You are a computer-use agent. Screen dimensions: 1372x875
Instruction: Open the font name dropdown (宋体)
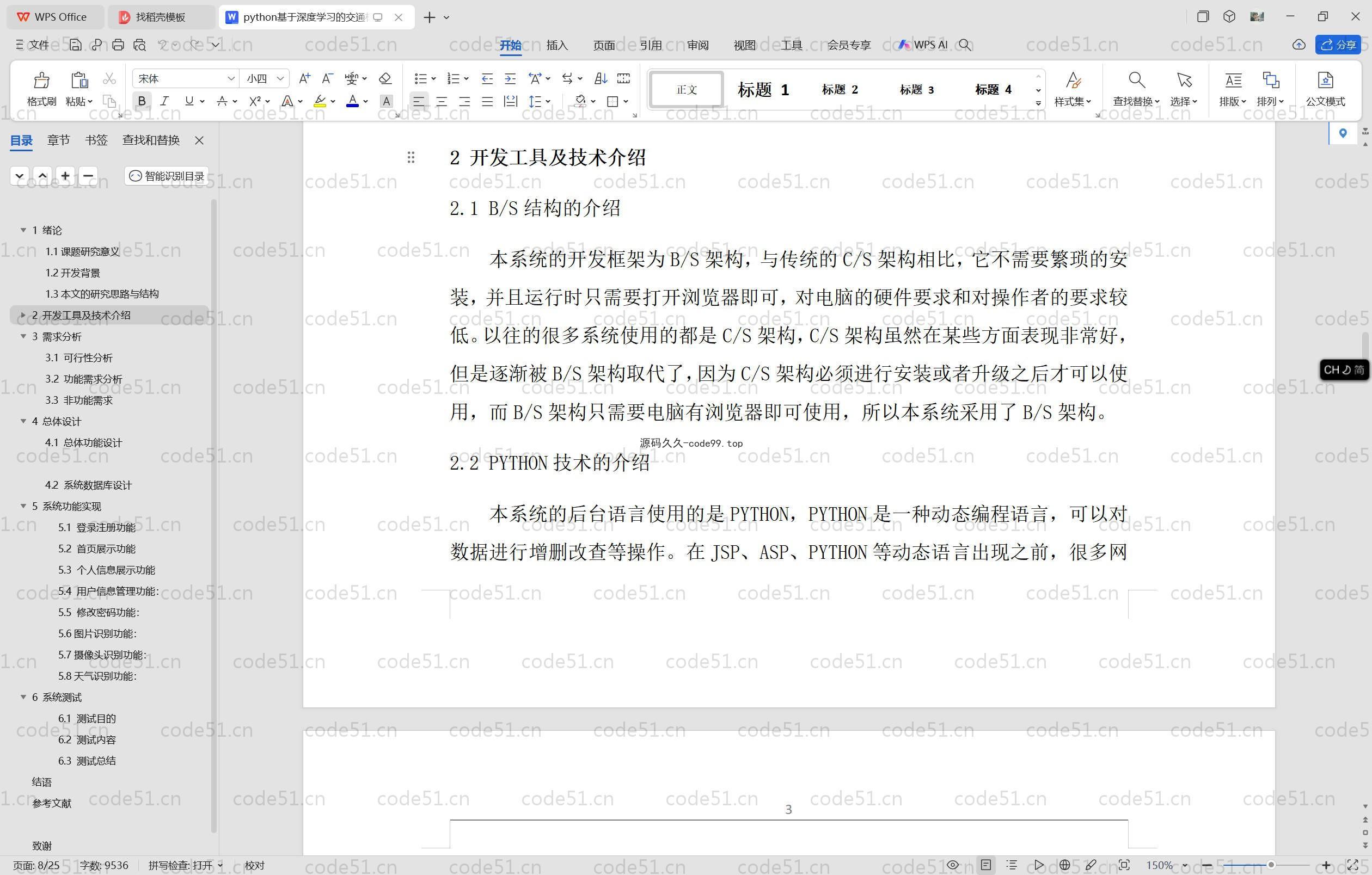click(231, 78)
